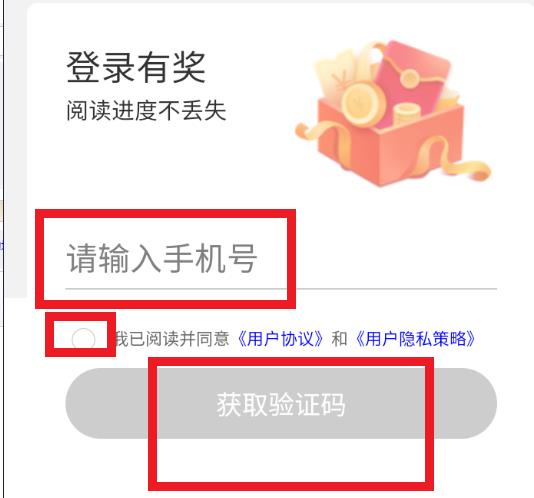Click the small stack of gold coins
Screen dimensions: 534x498
click(407, 116)
